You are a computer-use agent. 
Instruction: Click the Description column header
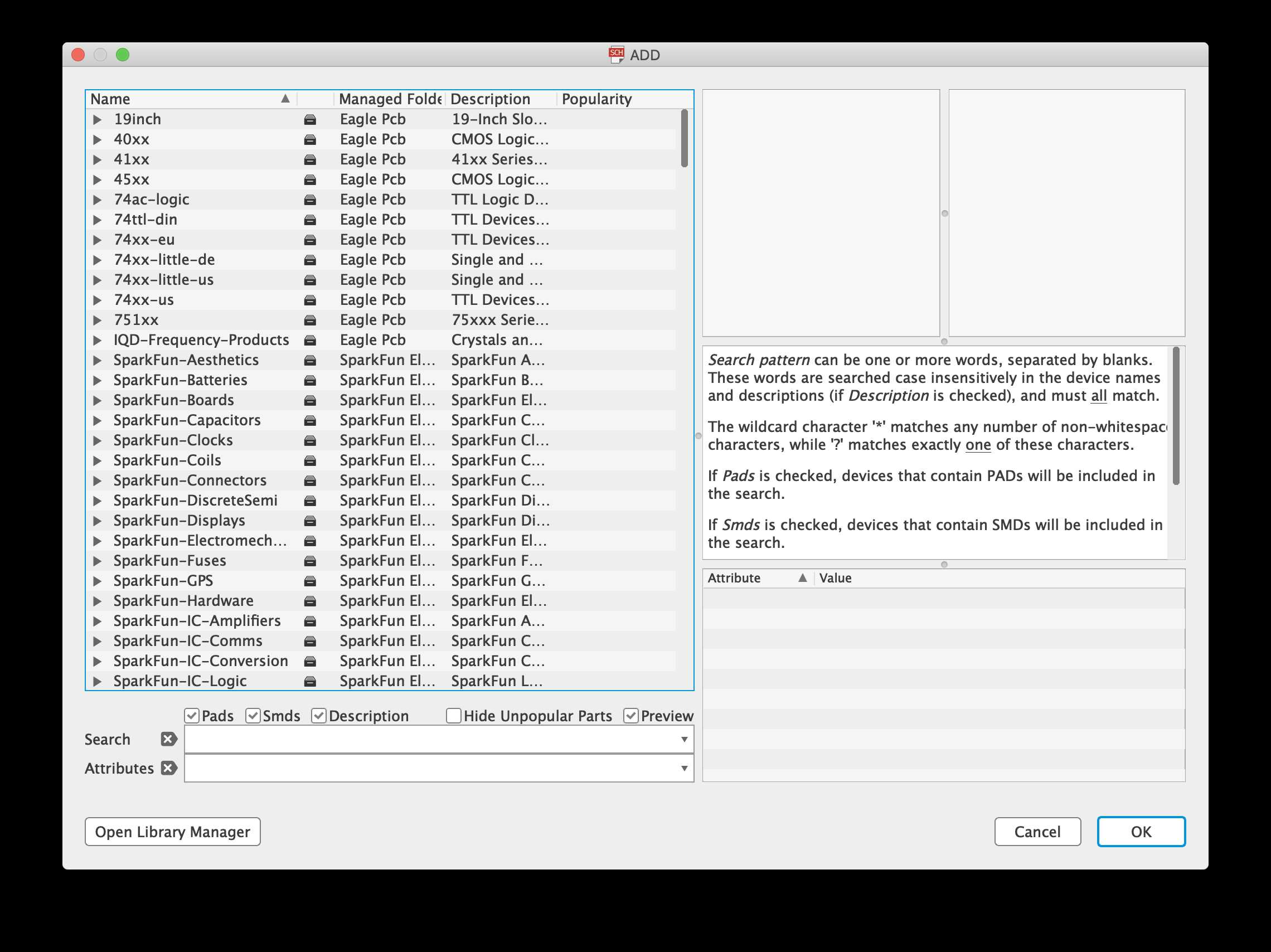[490, 99]
